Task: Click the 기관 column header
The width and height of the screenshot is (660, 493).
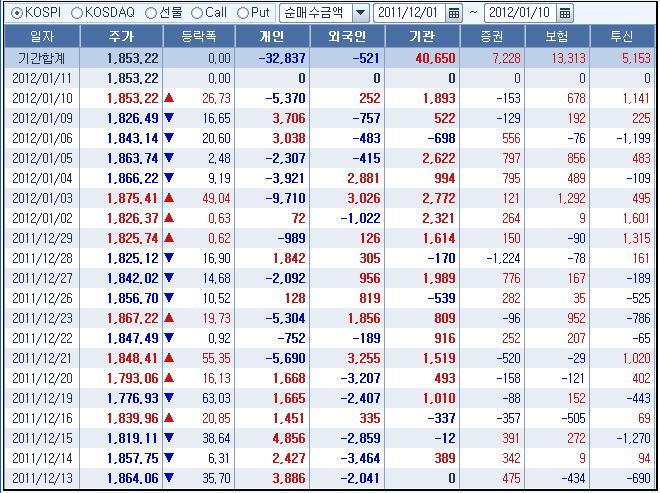Action: click(x=422, y=36)
